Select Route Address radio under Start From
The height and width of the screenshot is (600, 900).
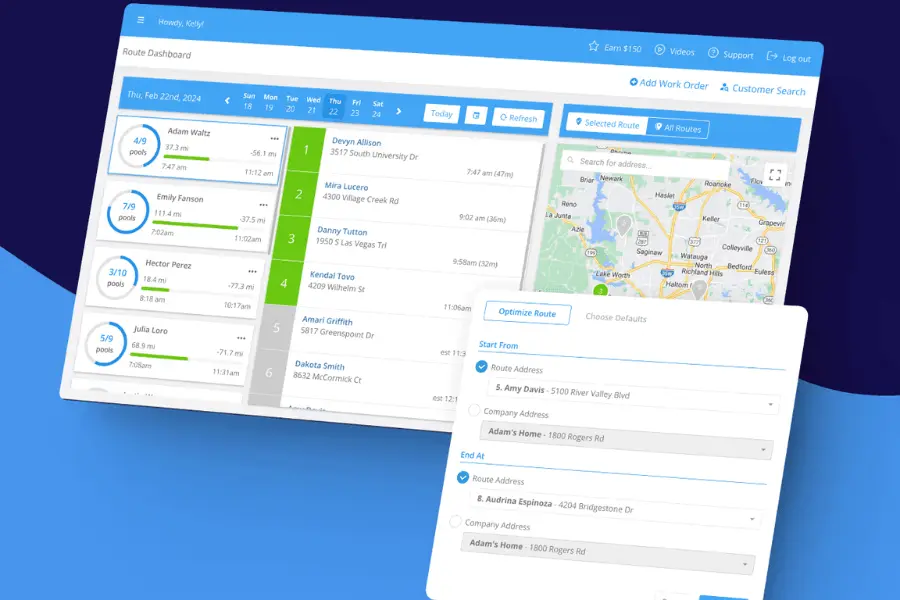[482, 366]
